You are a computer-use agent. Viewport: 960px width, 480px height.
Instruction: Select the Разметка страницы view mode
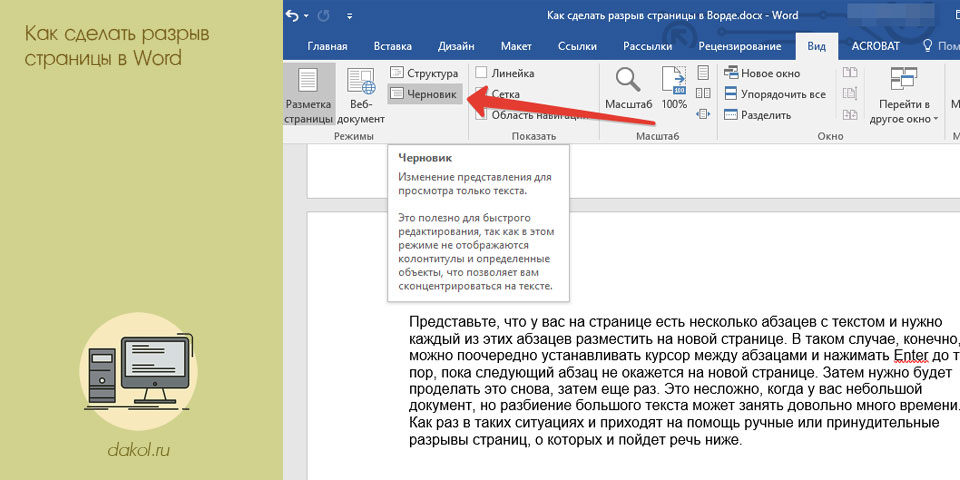309,96
